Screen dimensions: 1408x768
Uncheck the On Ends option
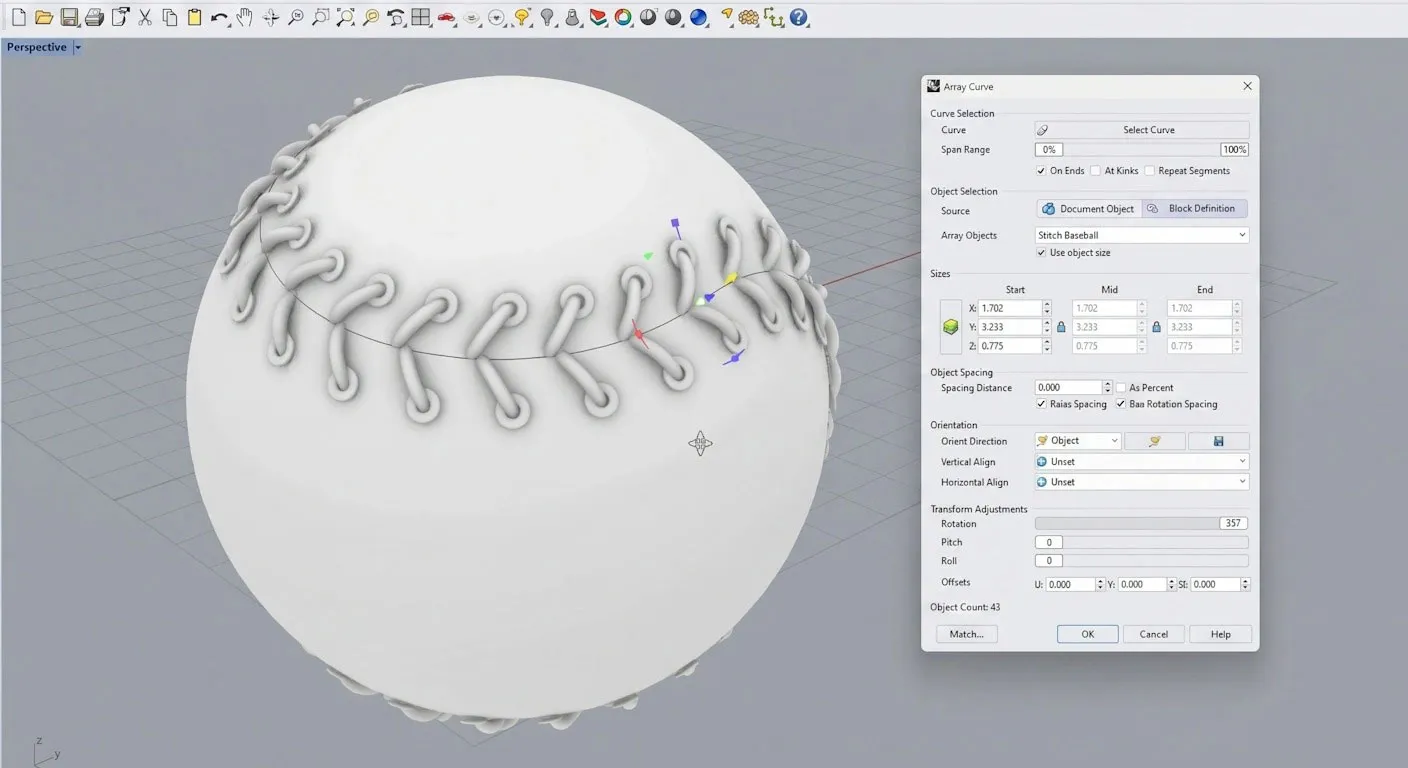coord(1041,170)
